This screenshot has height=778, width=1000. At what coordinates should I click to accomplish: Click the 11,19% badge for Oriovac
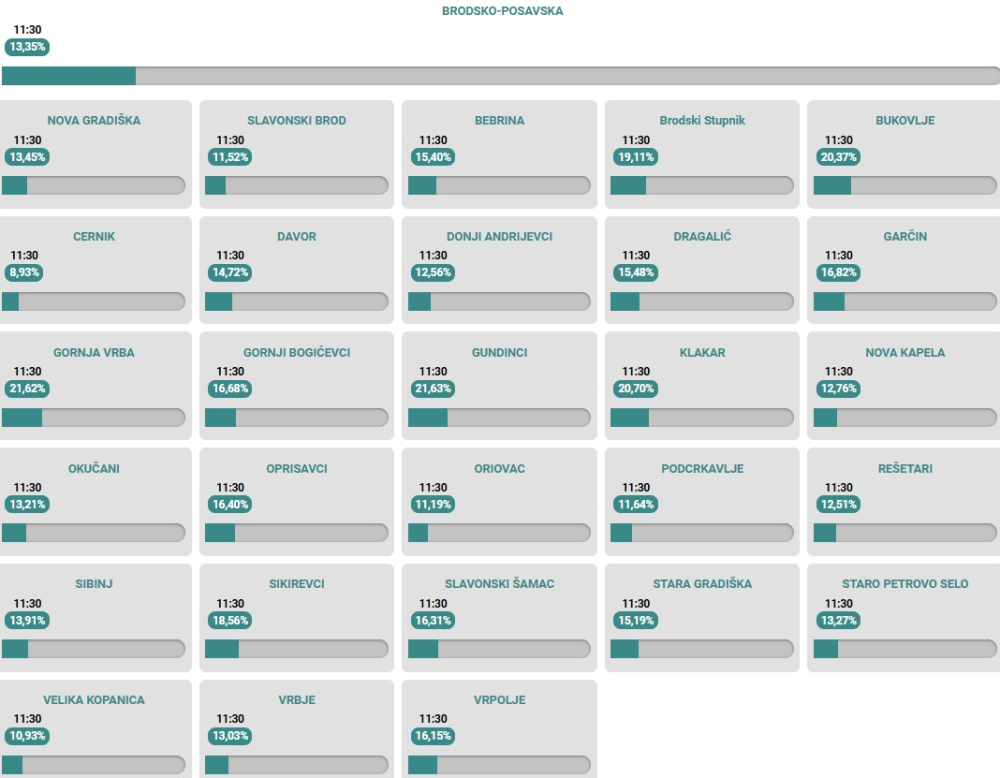click(x=433, y=504)
